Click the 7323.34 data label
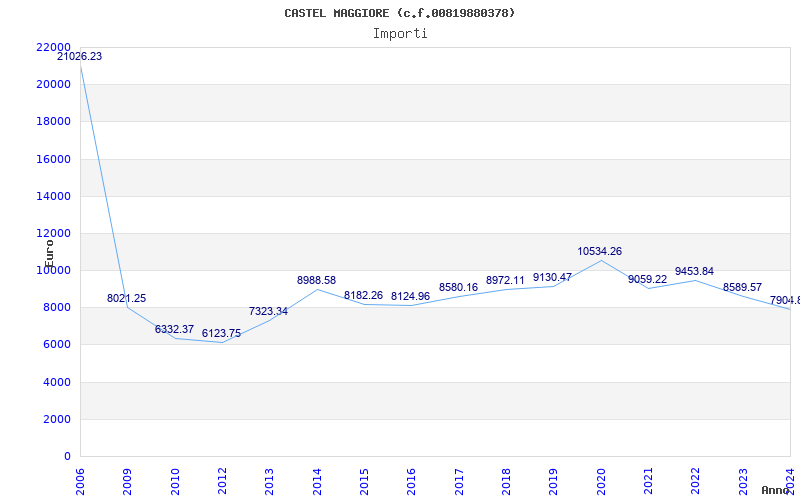 [x=268, y=312]
